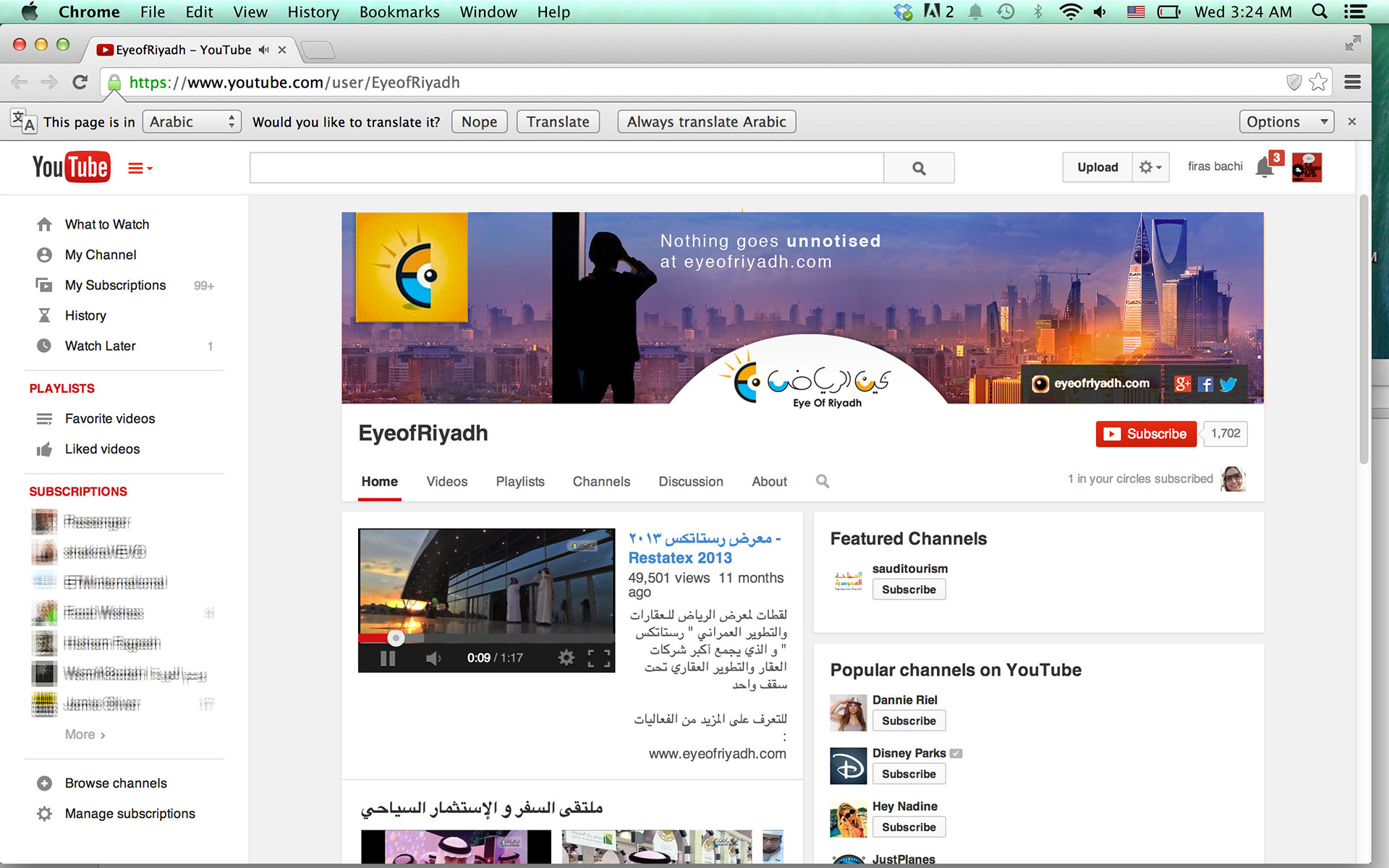Mute tab via speaker icon
This screenshot has height=868, width=1389.
click(264, 50)
